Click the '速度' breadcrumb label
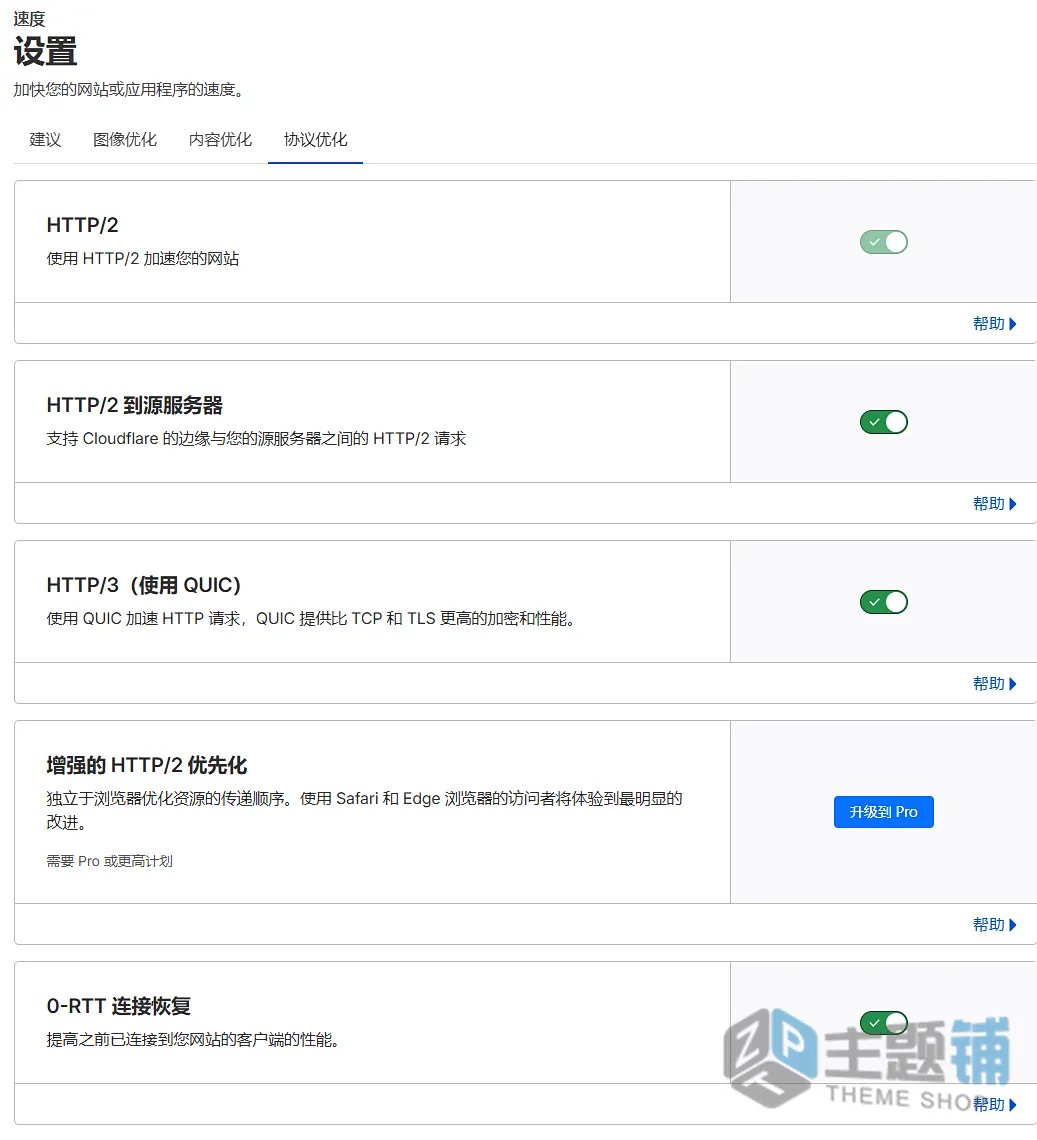1037x1140 pixels. [x=29, y=19]
